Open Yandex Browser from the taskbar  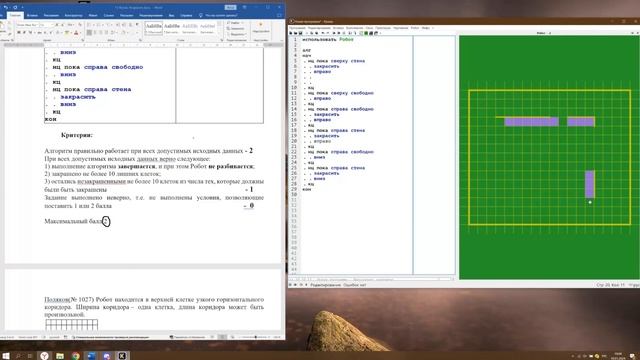[44, 356]
